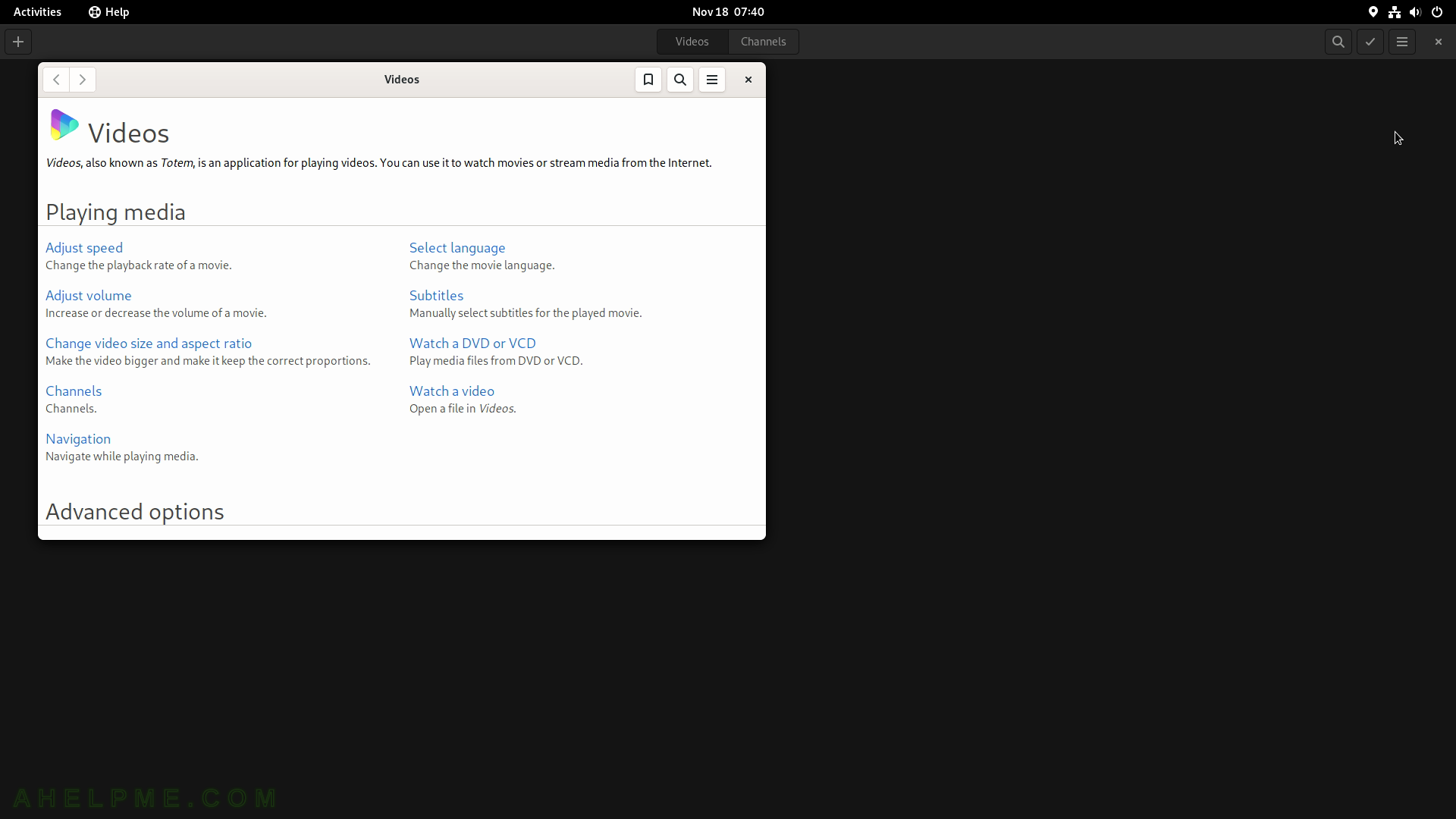Go back in the help browser
Image resolution: width=1456 pixels, height=819 pixels.
[x=56, y=80]
